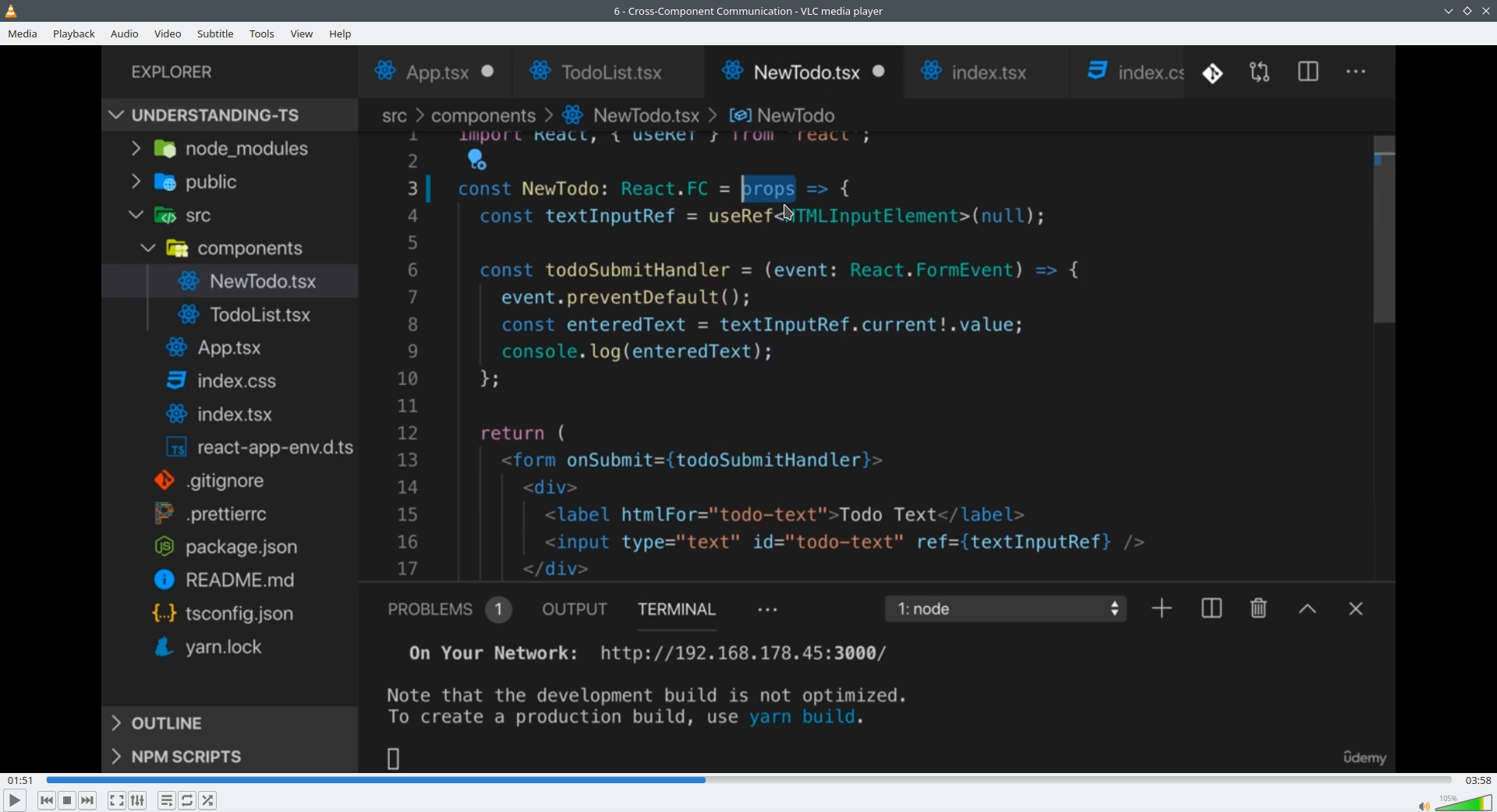The height and width of the screenshot is (812, 1497).
Task: Click the open changes compare icon
Action: pos(1260,72)
